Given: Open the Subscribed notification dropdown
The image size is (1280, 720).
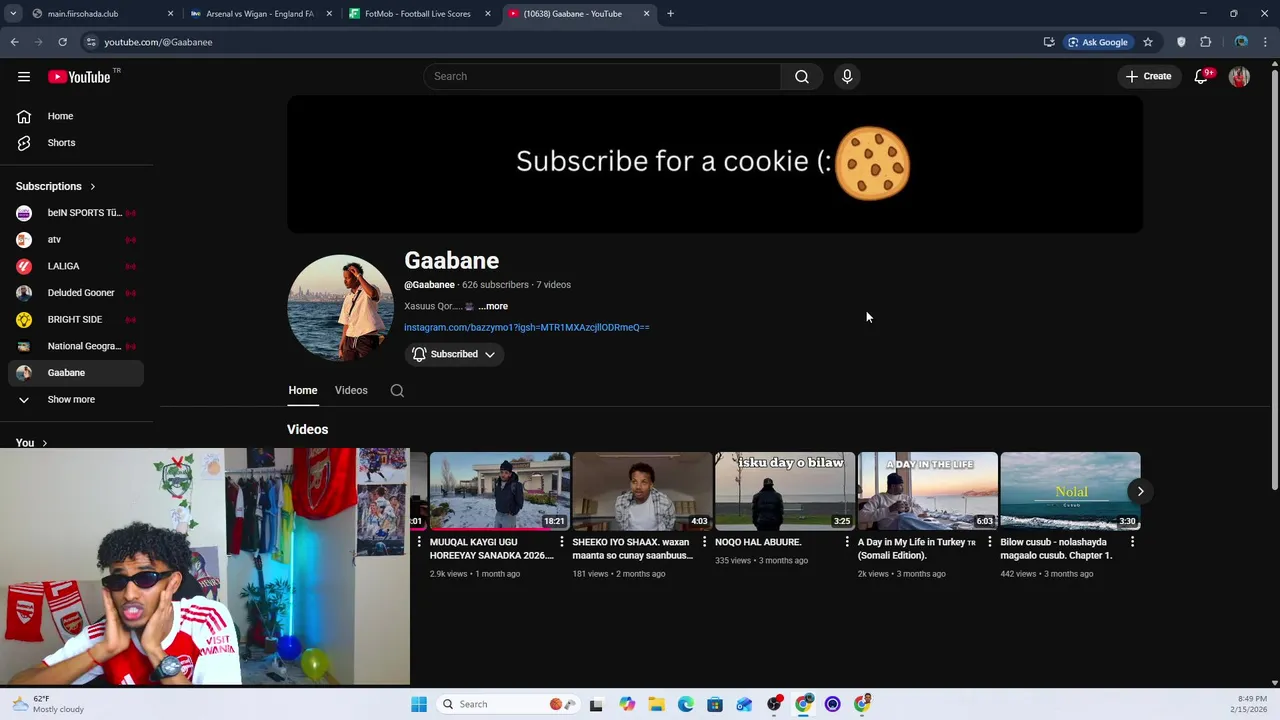Looking at the screenshot, I should [454, 354].
